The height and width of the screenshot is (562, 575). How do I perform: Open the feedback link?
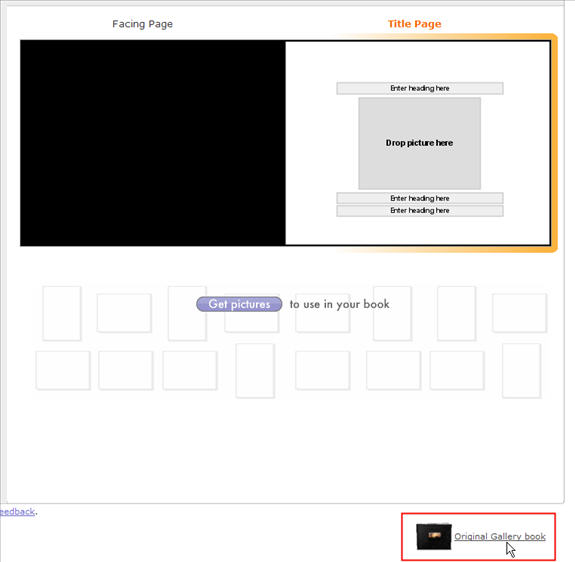pyautogui.click(x=17, y=511)
